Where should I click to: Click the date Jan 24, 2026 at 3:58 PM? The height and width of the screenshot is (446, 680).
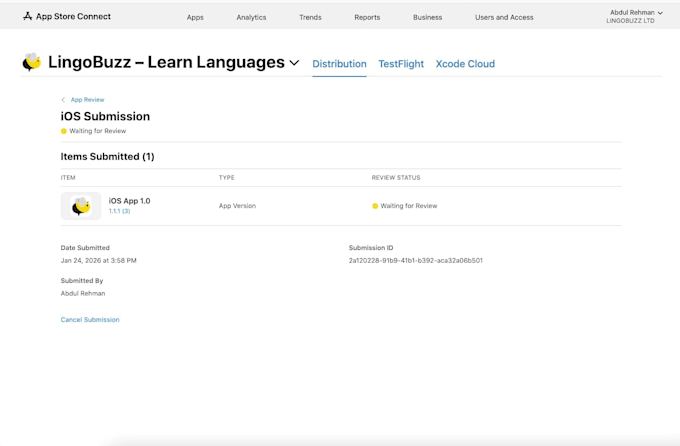point(99,261)
